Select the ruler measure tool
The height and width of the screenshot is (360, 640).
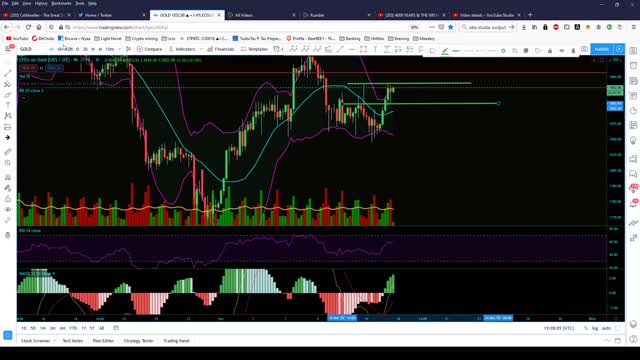[8, 152]
